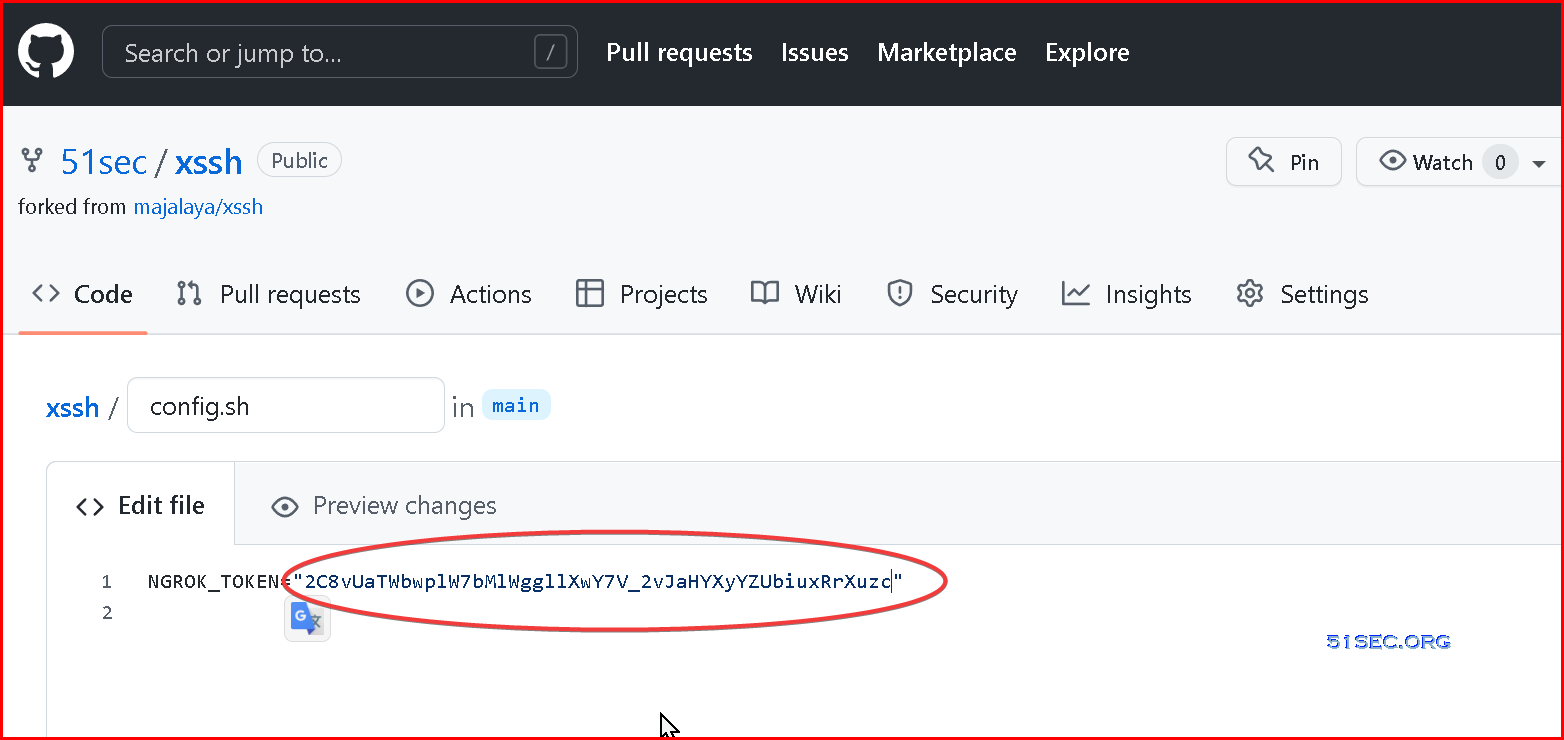Watch the repository
1564x740 pixels.
coord(1440,162)
